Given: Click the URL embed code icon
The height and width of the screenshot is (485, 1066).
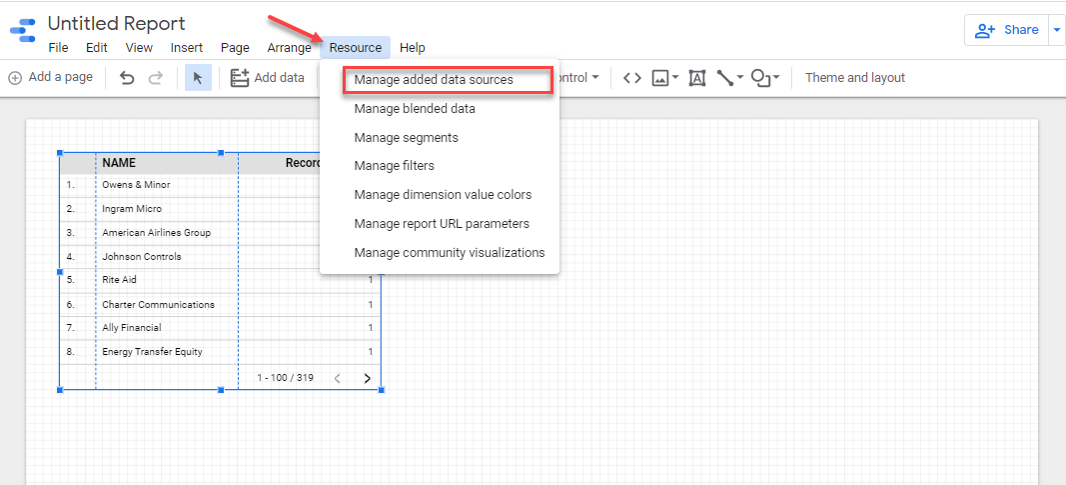Looking at the screenshot, I should tap(632, 78).
